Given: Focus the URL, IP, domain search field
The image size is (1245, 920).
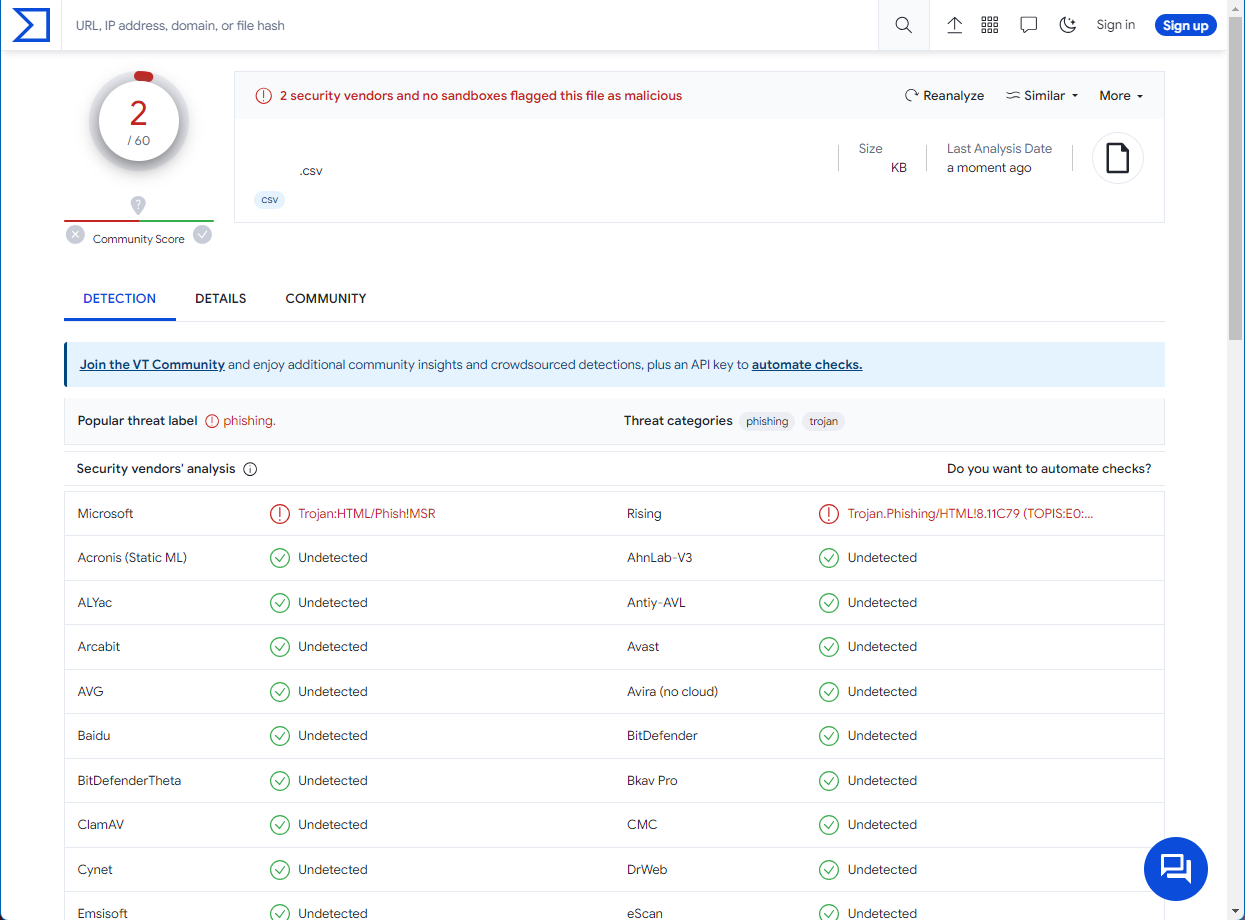Looking at the screenshot, I should pos(470,25).
